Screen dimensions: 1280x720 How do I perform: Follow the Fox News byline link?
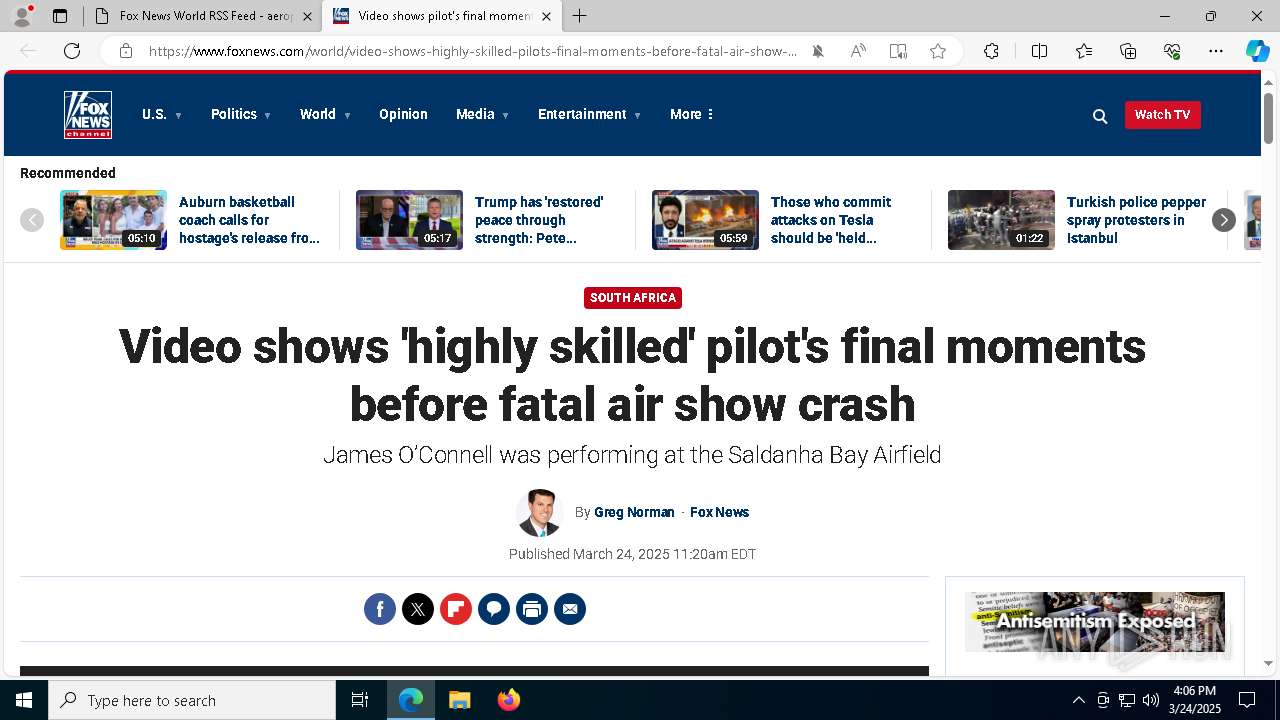(719, 512)
